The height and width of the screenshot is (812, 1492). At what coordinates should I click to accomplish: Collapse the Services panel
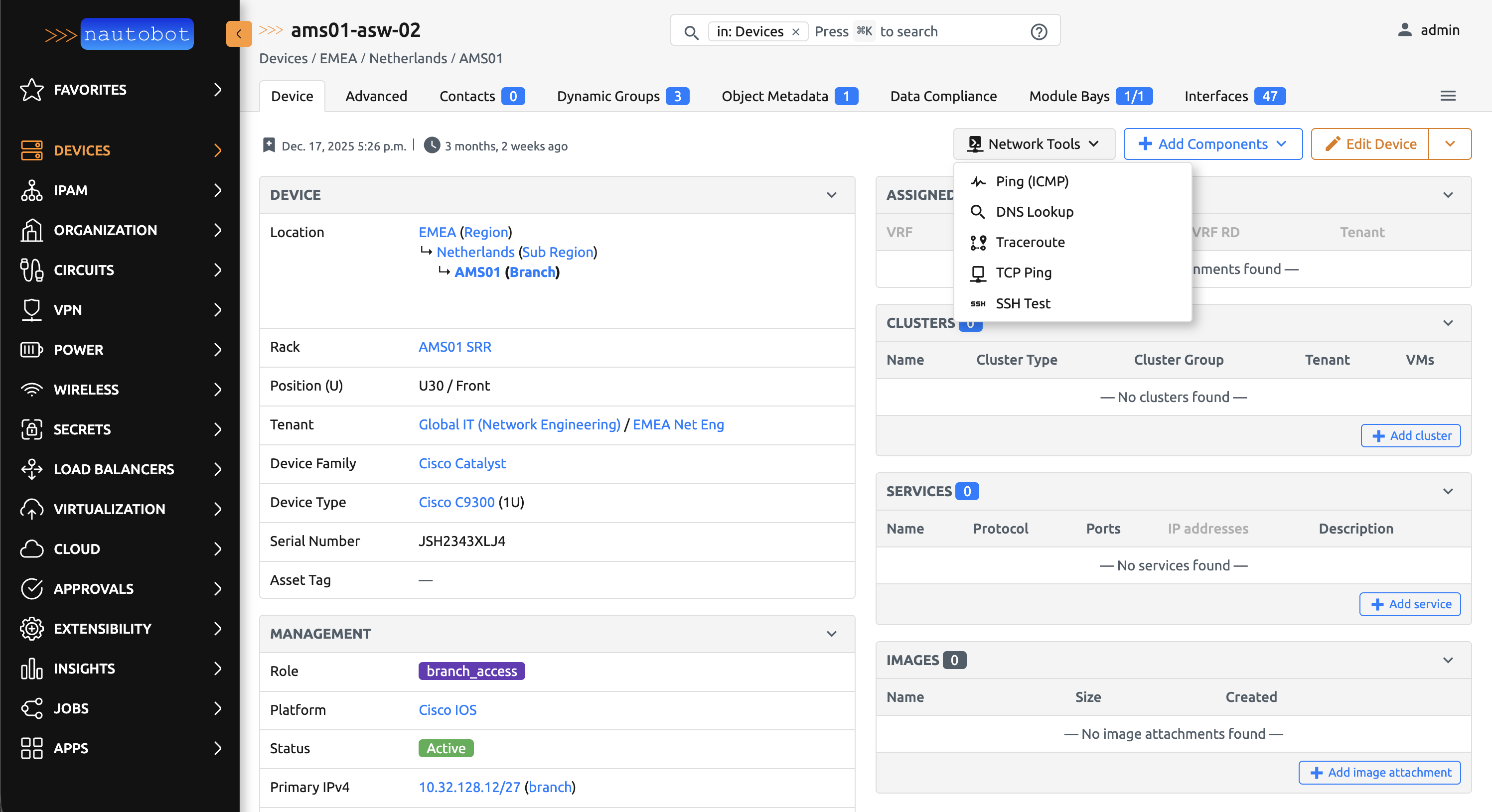click(x=1448, y=491)
